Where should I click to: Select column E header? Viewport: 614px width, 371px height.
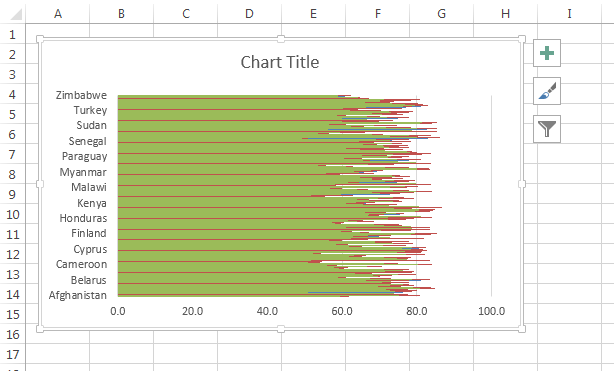[x=313, y=14]
